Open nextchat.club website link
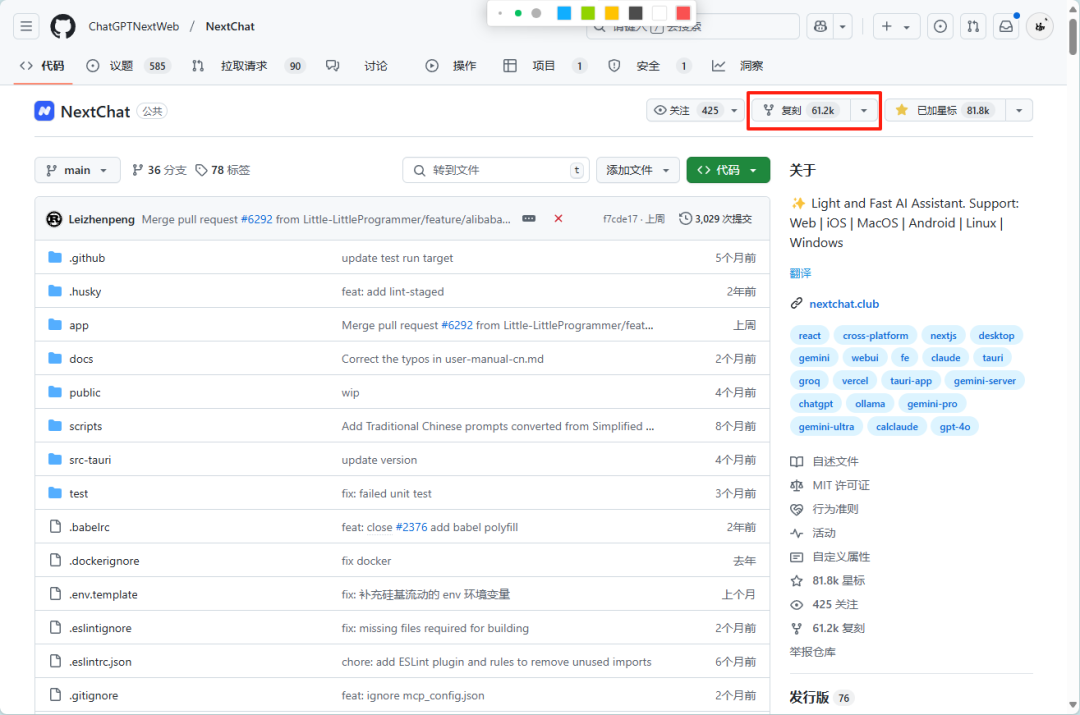Screen dimensions: 1080x715 tap(844, 304)
